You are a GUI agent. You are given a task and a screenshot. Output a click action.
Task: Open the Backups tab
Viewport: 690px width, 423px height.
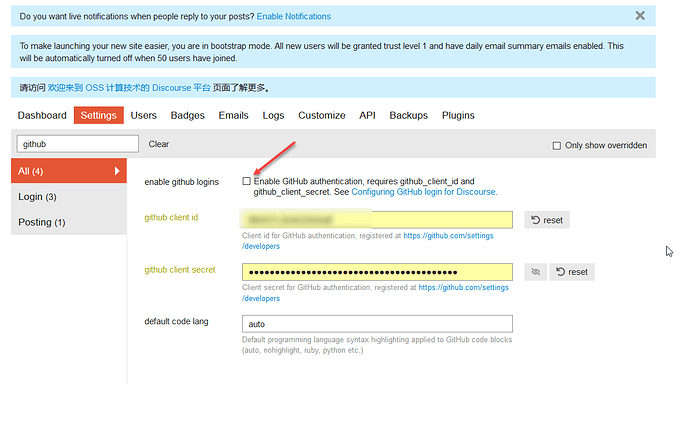(x=408, y=115)
